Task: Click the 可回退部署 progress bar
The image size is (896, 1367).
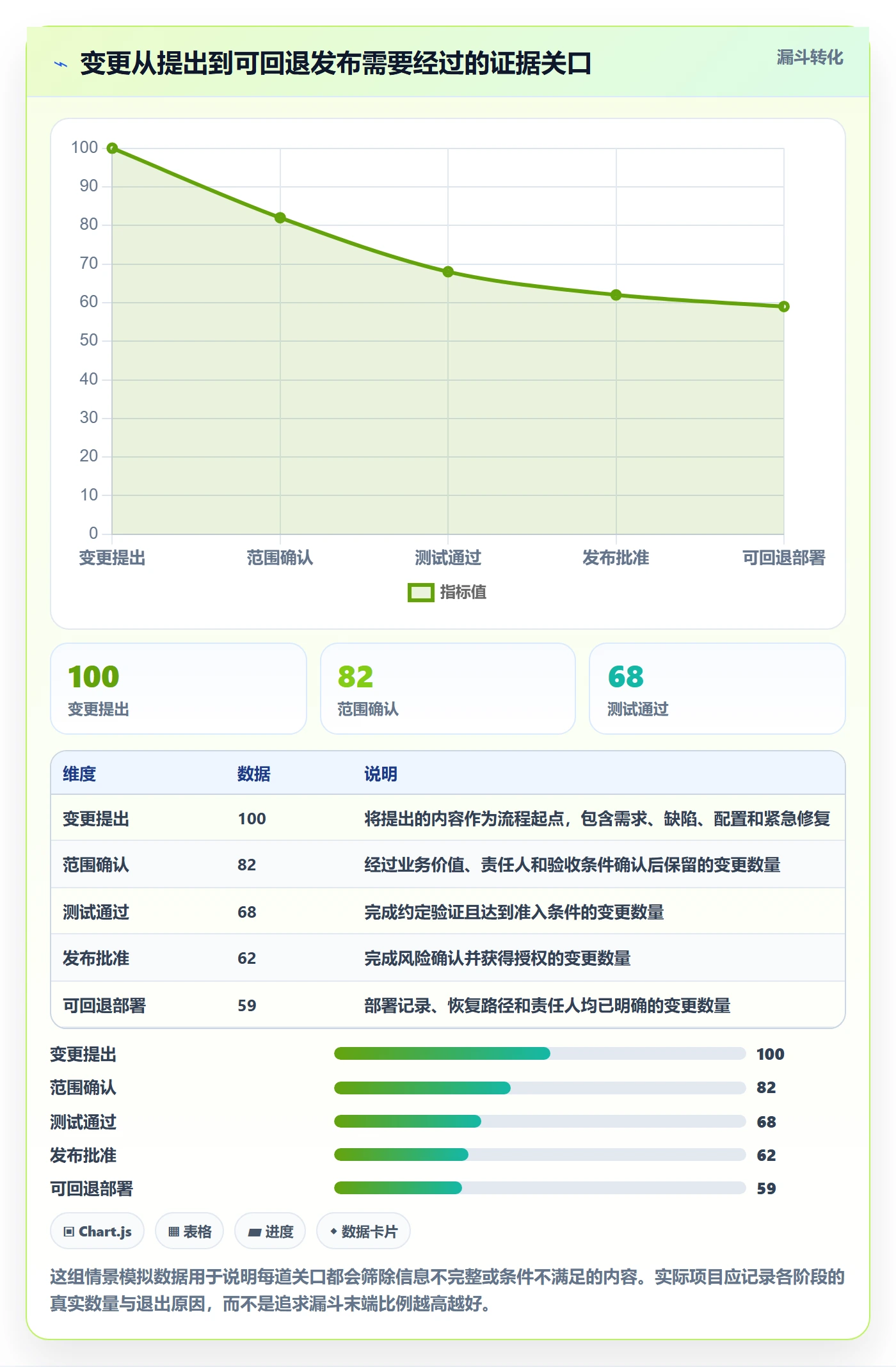Action: pos(540,1188)
